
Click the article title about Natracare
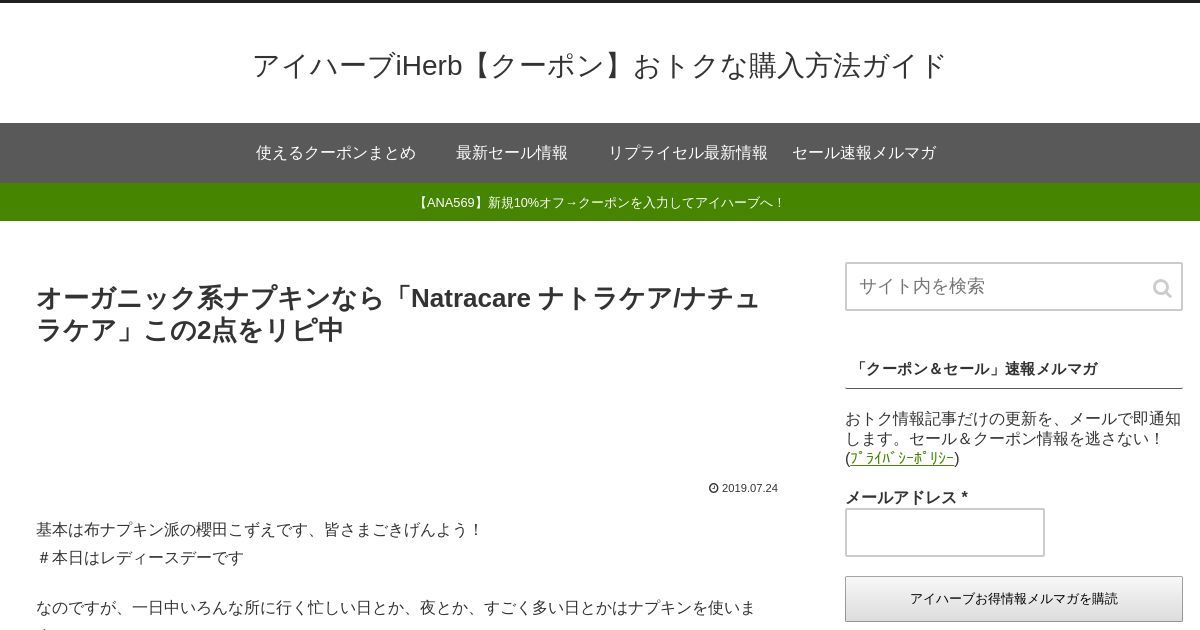[398, 314]
